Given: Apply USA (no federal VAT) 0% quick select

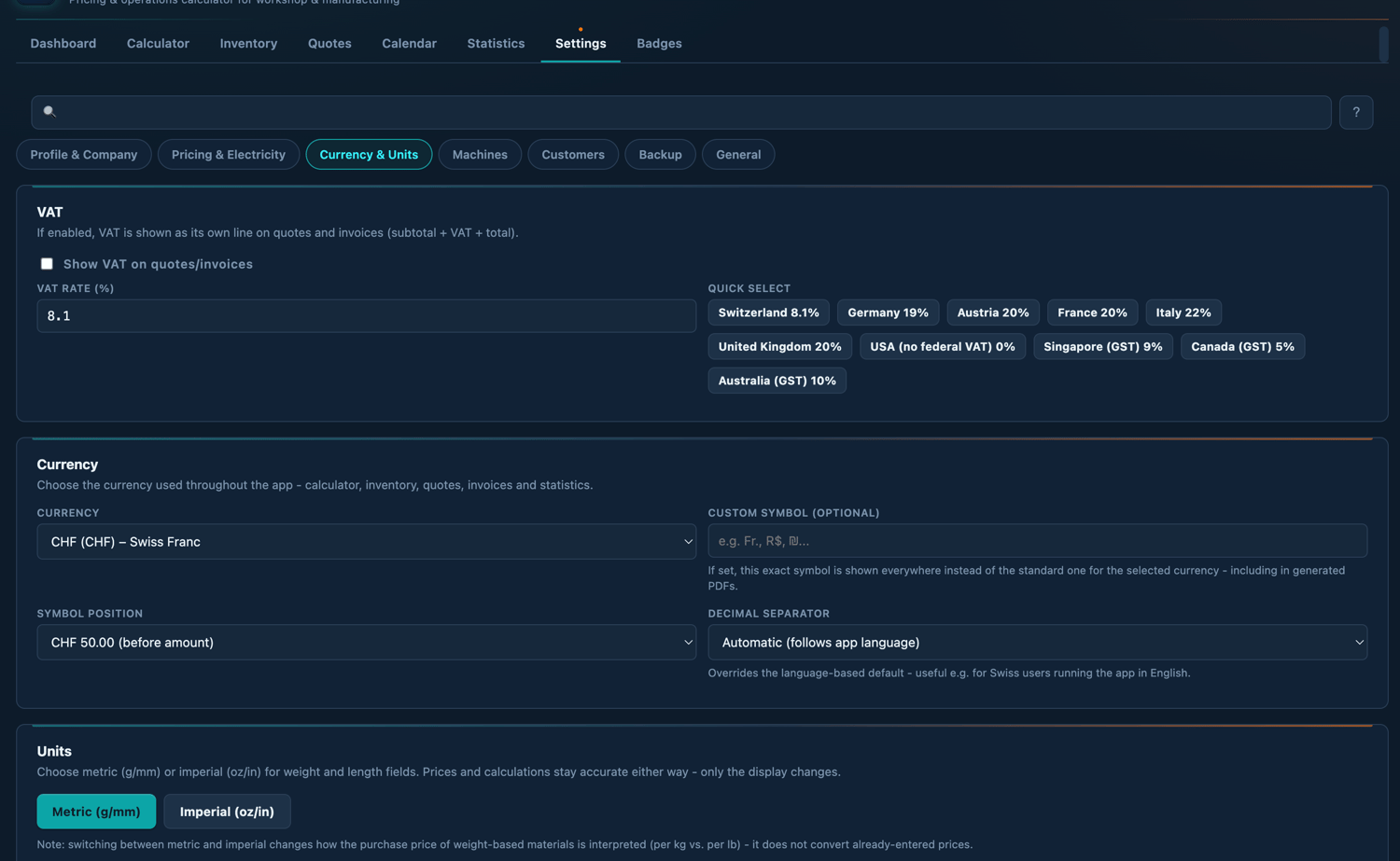Looking at the screenshot, I should point(943,347).
